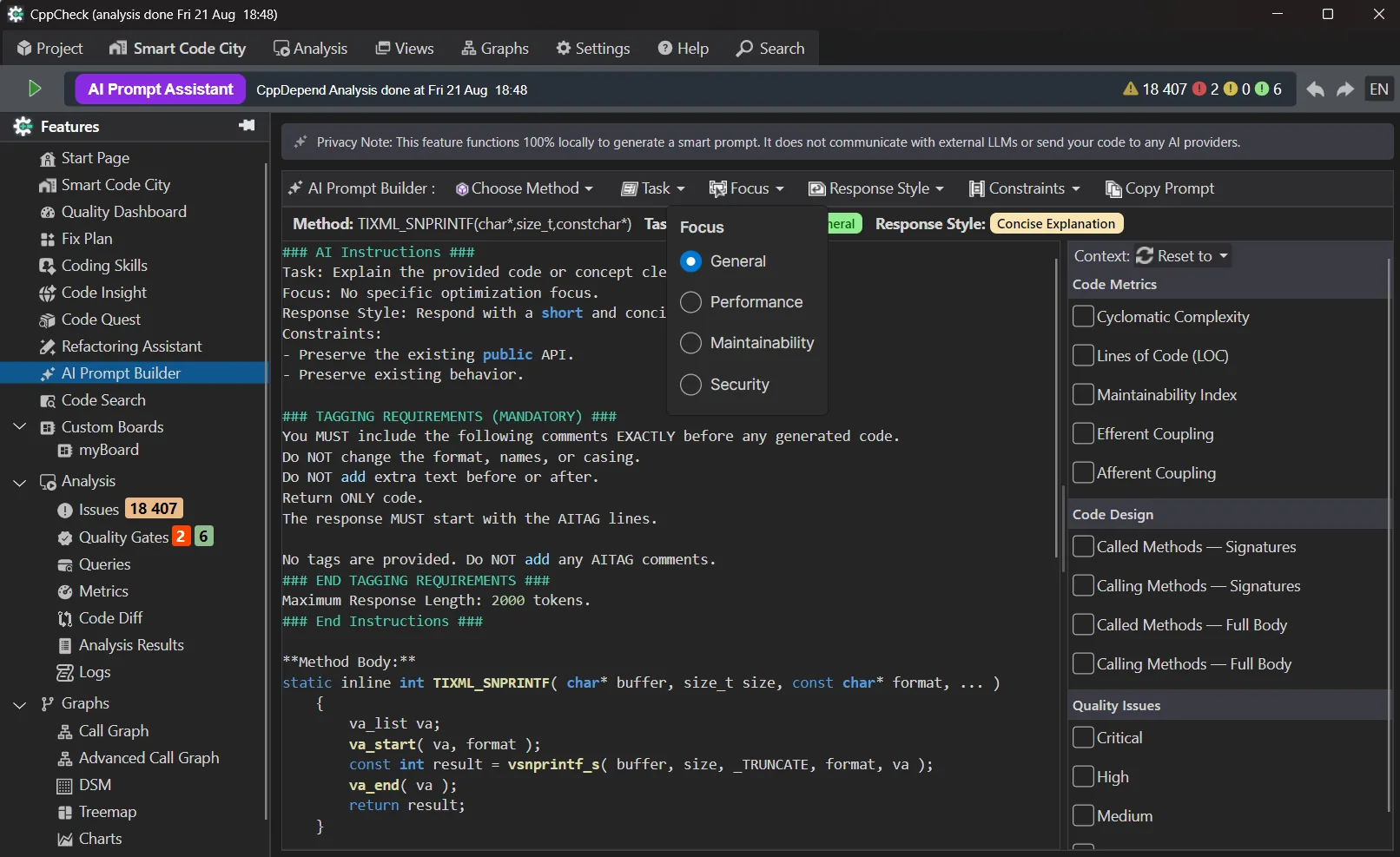Check Called Methods — Signatures

click(x=1083, y=546)
